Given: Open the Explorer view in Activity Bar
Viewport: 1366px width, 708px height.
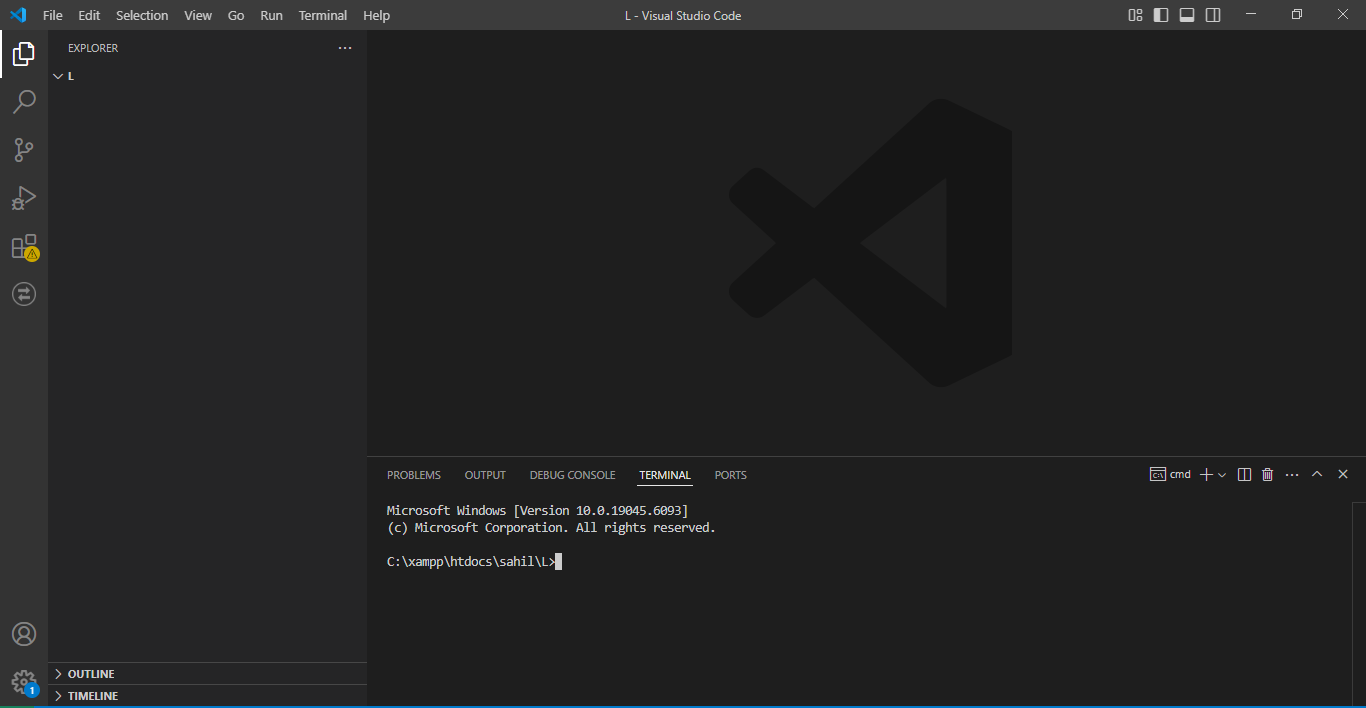Looking at the screenshot, I should (x=24, y=54).
